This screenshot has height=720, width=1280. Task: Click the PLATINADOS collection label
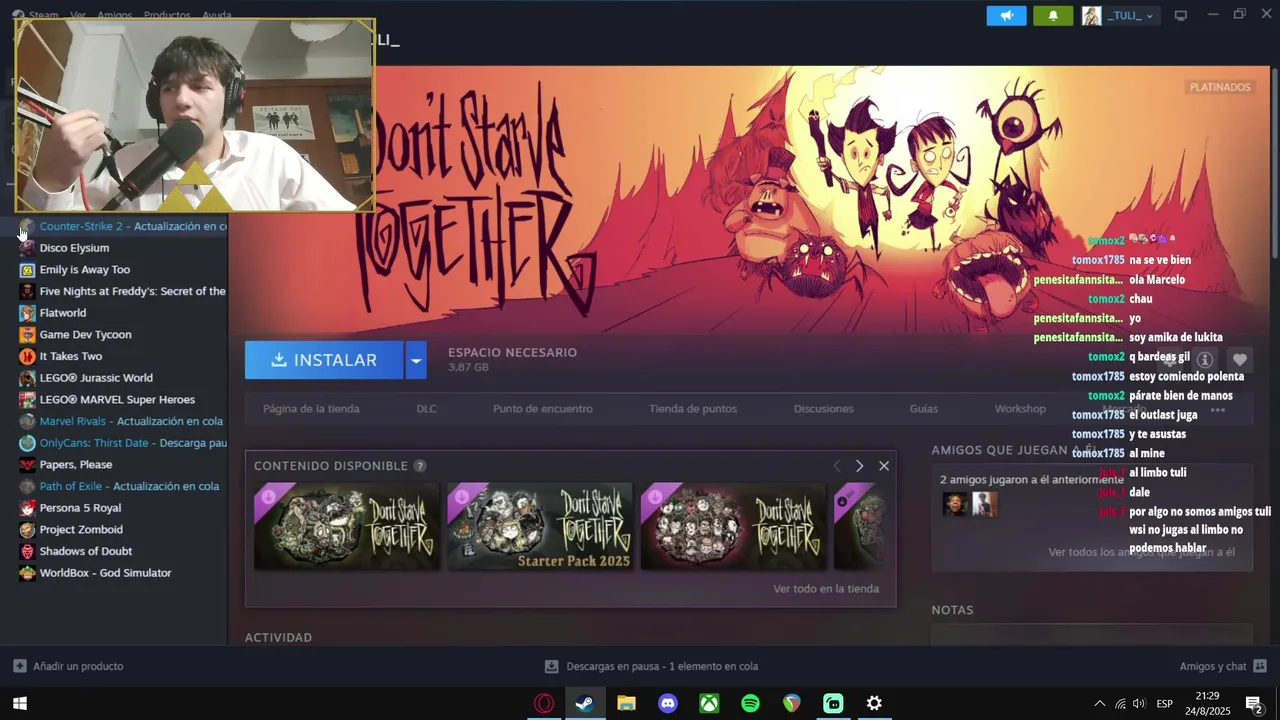(1220, 87)
